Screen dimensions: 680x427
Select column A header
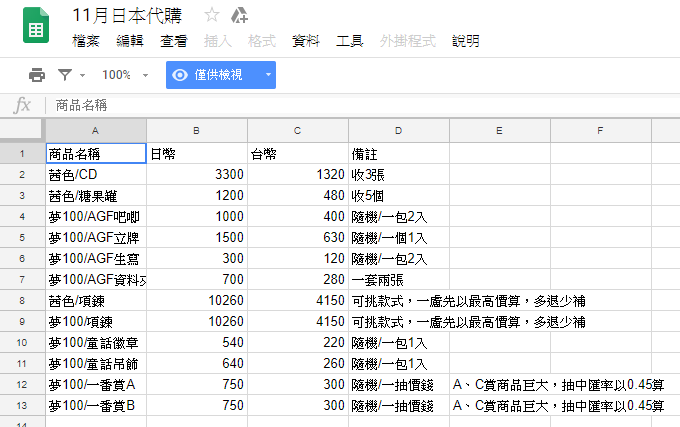(x=96, y=130)
